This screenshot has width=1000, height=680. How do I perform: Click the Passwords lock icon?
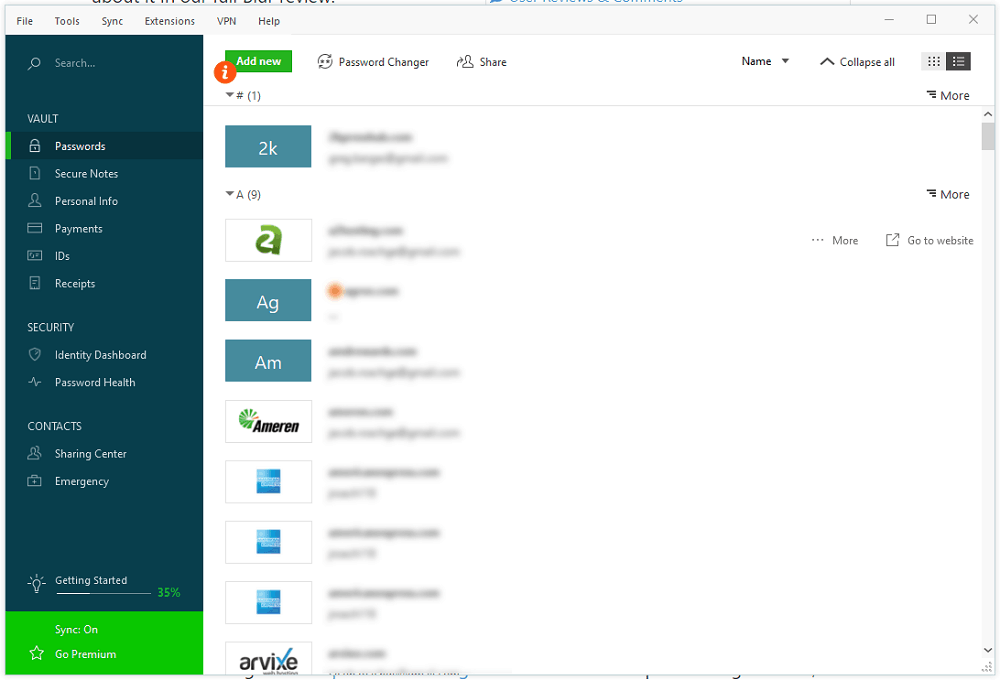point(35,146)
